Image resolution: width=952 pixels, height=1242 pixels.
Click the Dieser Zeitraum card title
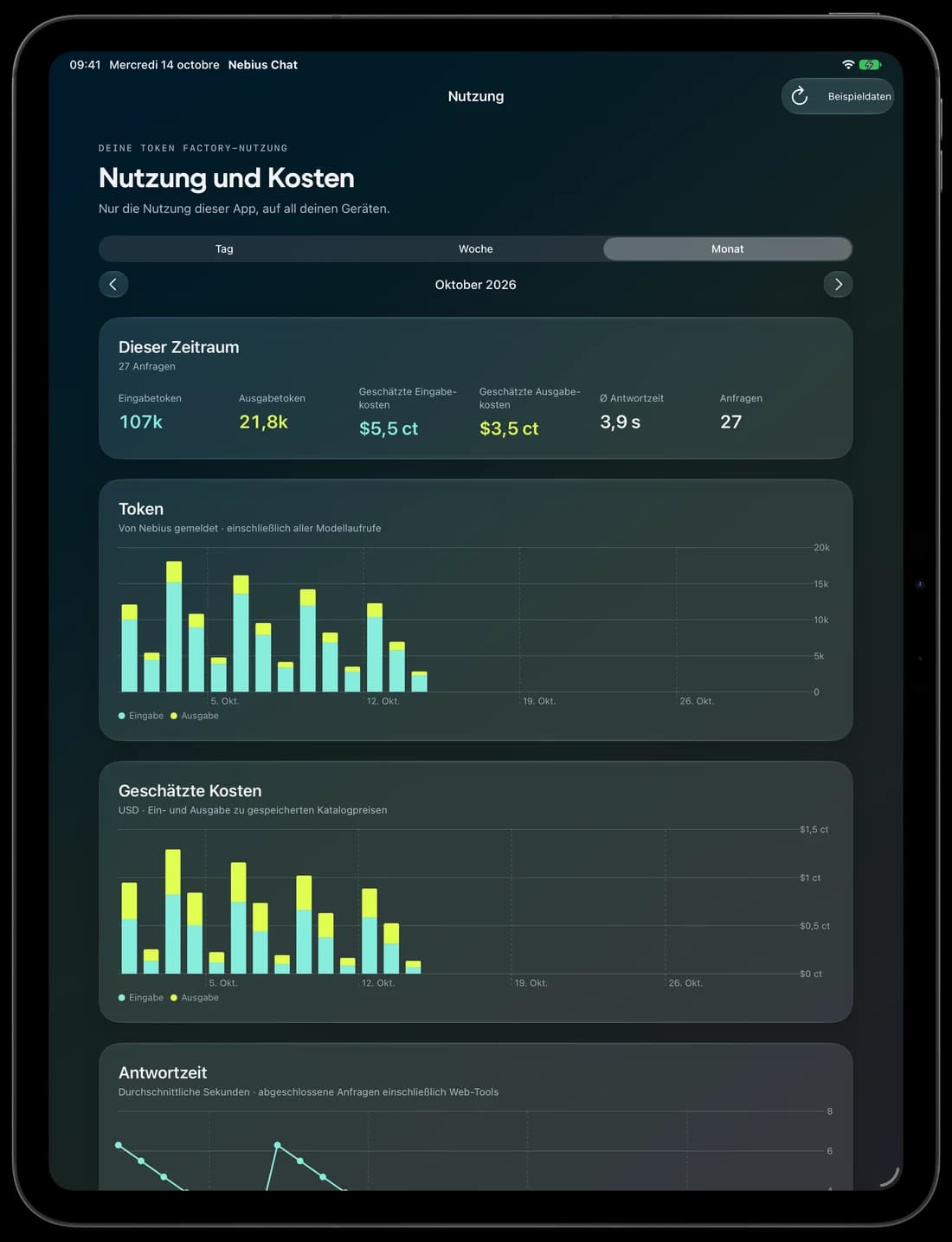tap(179, 347)
